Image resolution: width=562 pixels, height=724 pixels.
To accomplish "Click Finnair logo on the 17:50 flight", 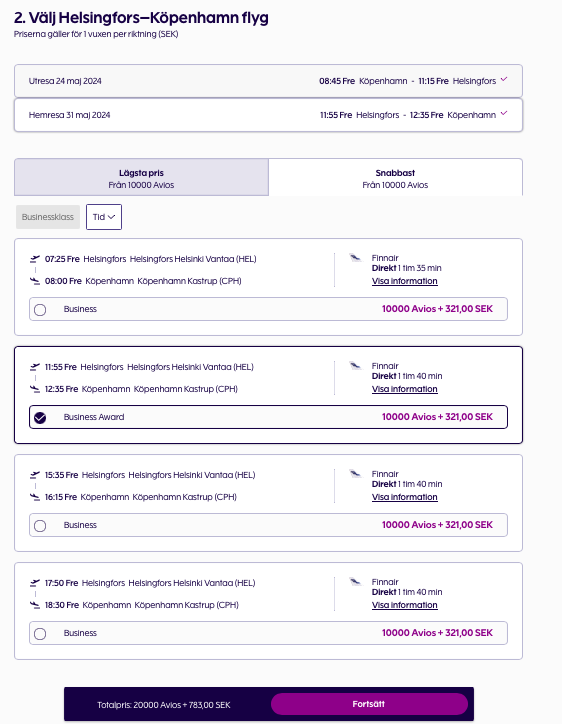I will click(355, 582).
